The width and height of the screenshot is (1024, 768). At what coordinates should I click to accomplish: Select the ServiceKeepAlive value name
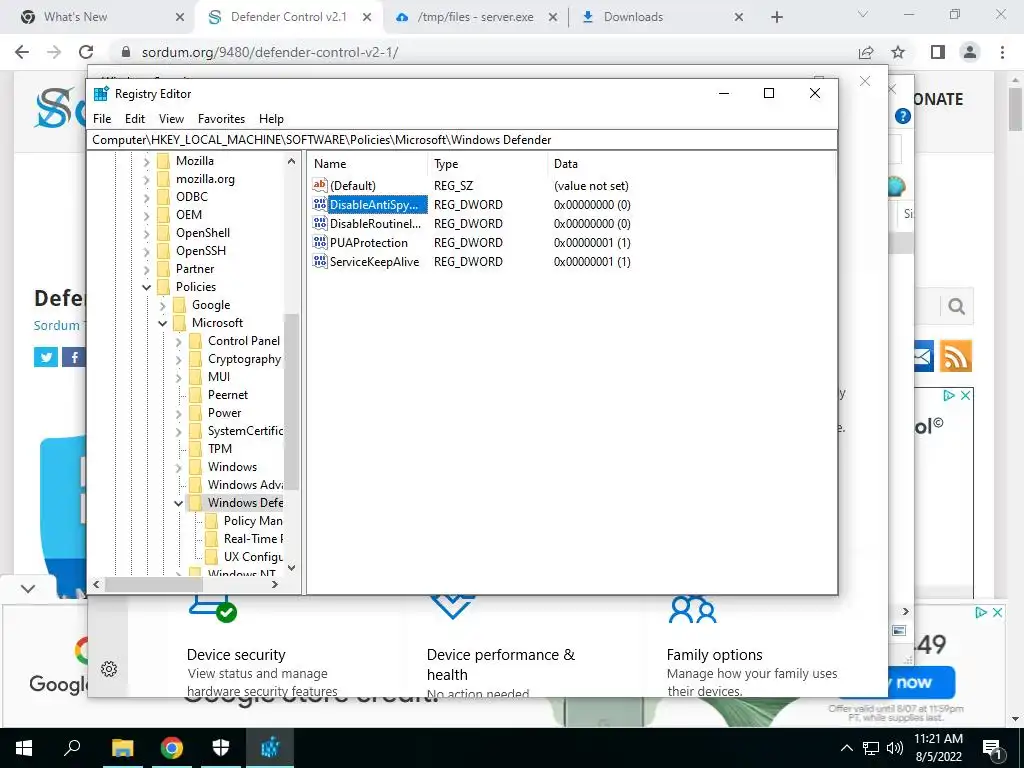(374, 261)
